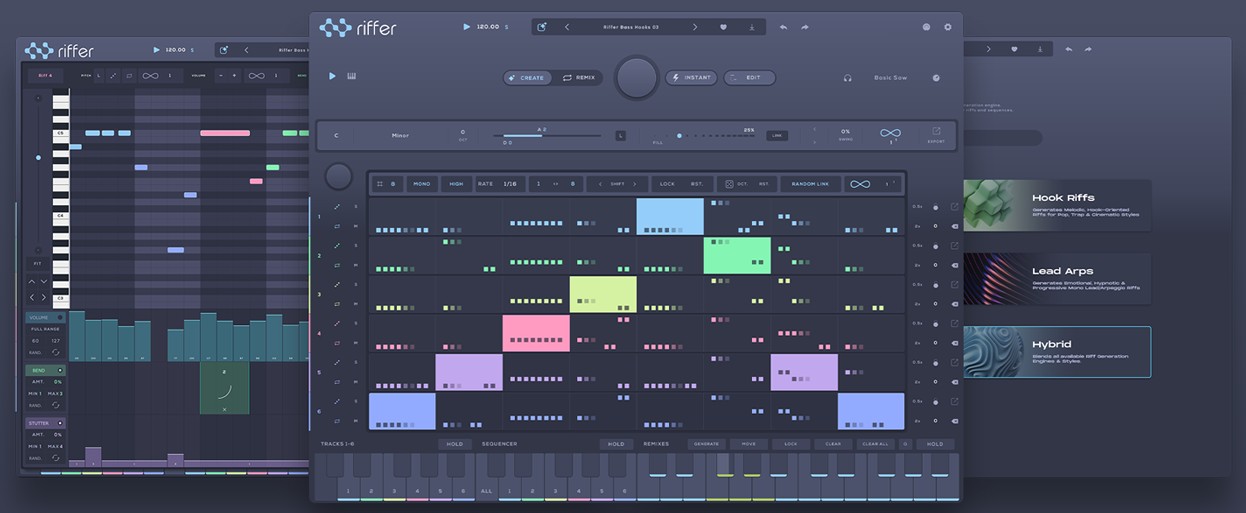Click the track 6 export icon at the row end
Screen dimensions: 1246x513
pyautogui.click(x=954, y=402)
